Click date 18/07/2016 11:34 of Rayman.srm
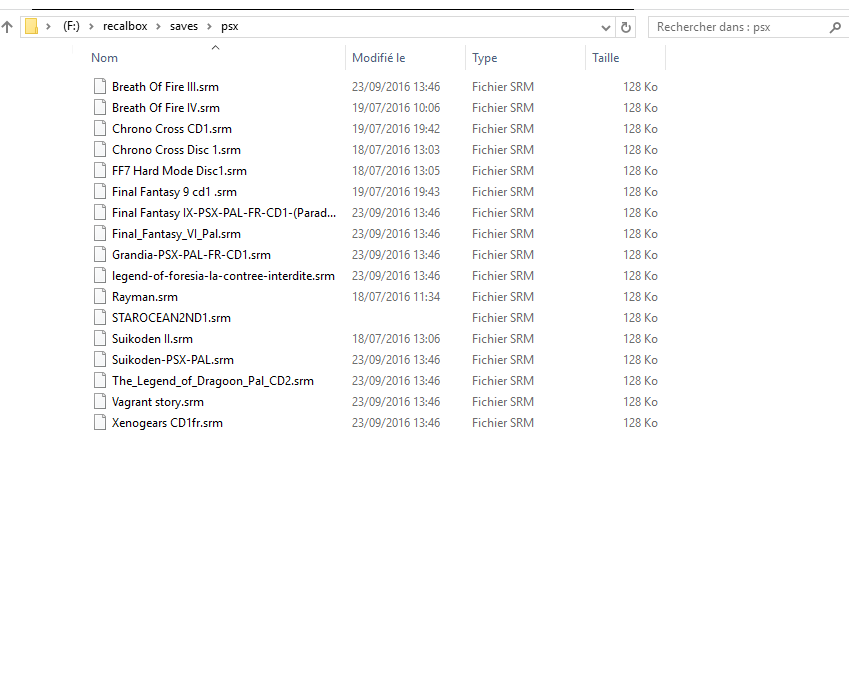The height and width of the screenshot is (678, 849). pos(396,297)
